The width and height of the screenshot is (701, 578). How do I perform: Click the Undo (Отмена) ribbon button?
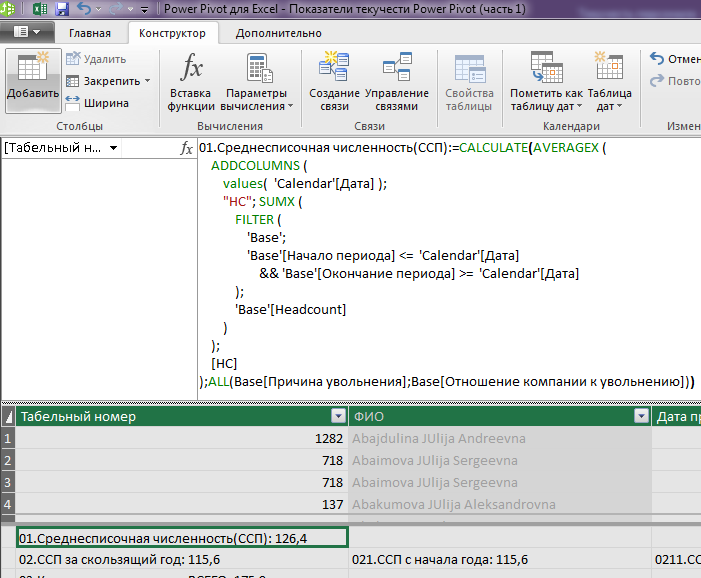click(x=675, y=59)
